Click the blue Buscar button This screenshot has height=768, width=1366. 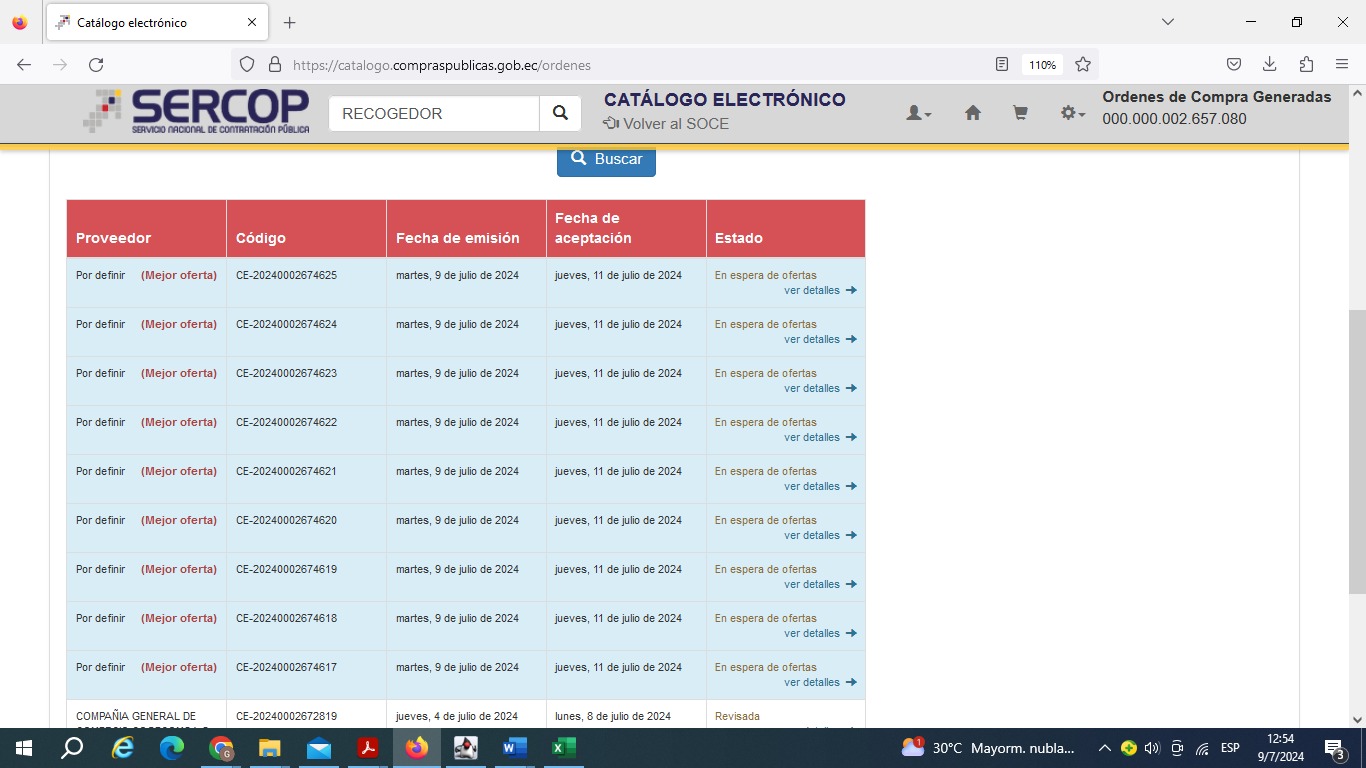606,159
